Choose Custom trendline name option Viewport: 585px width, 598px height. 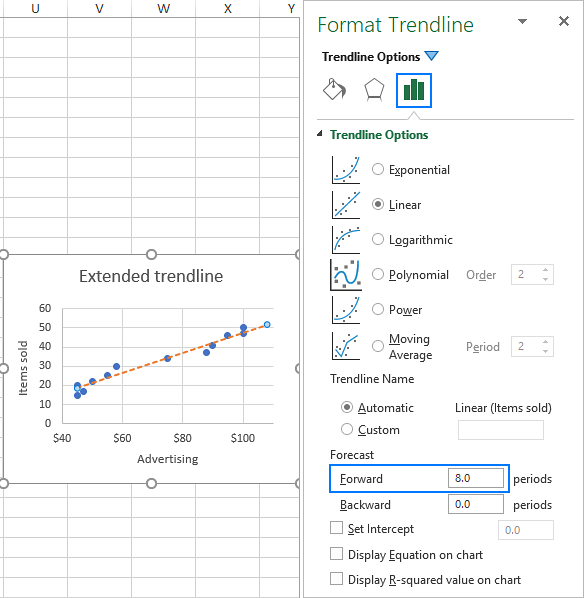click(347, 429)
